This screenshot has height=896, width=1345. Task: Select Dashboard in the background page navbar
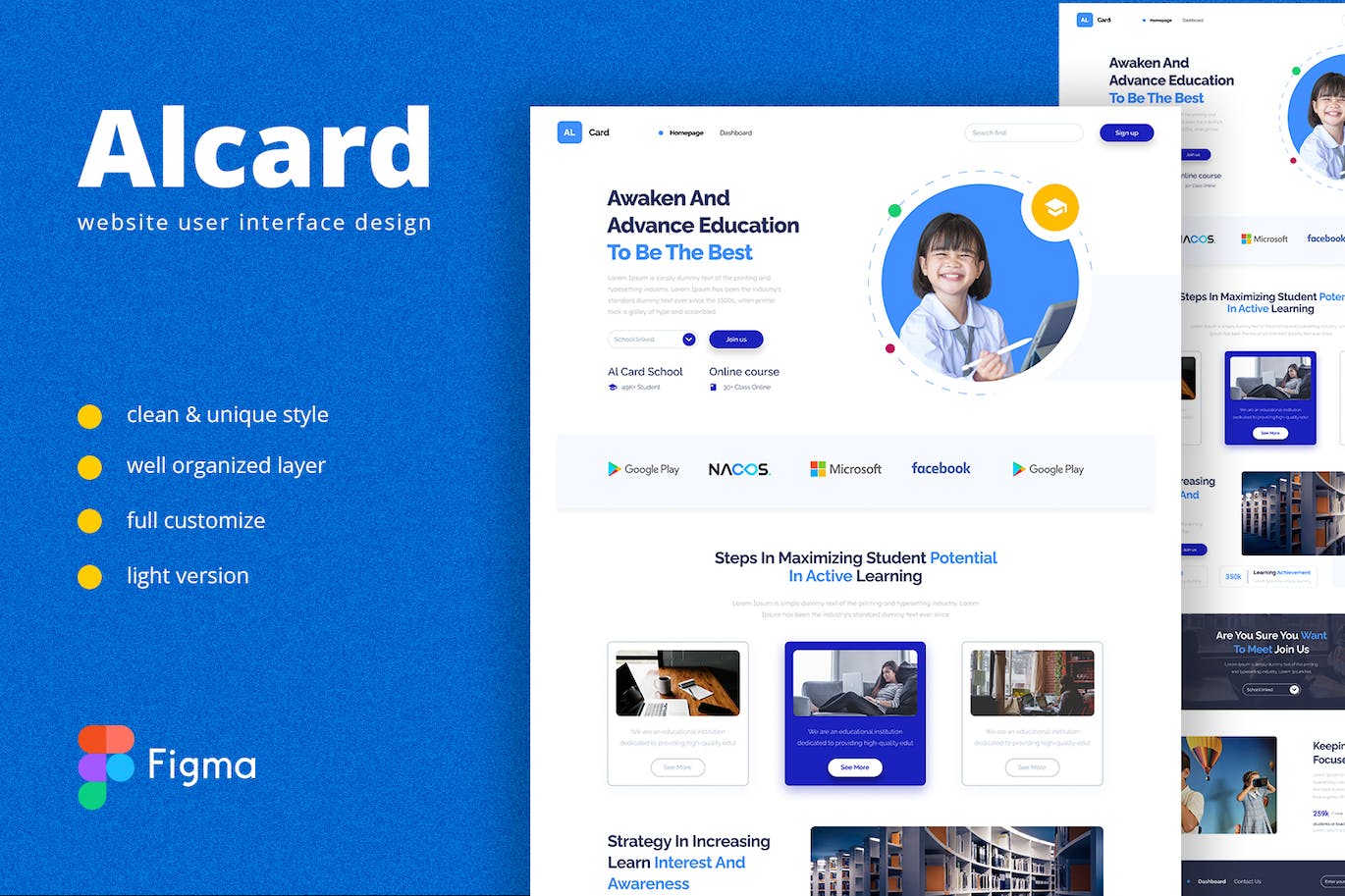(x=1193, y=20)
